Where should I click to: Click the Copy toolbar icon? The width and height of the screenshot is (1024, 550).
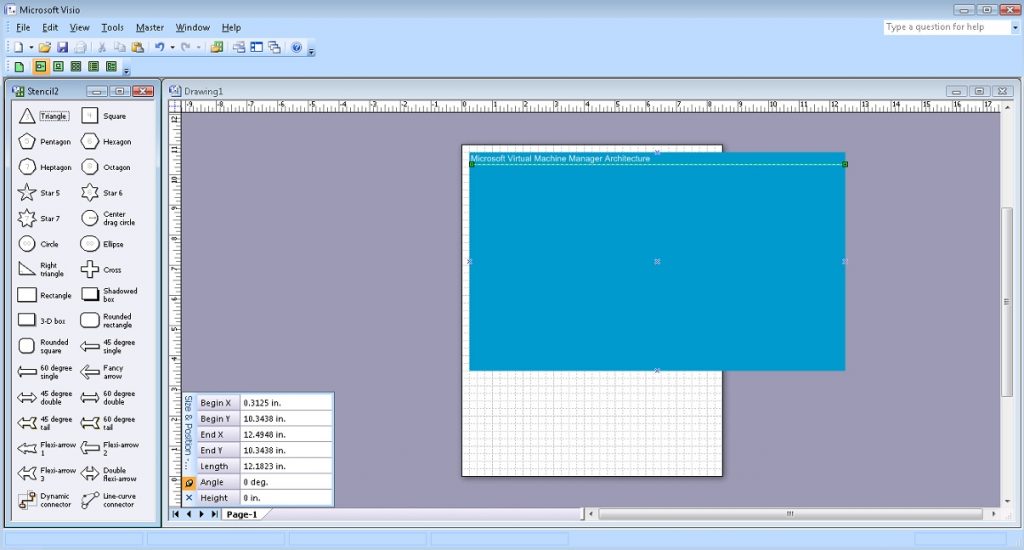coord(120,47)
